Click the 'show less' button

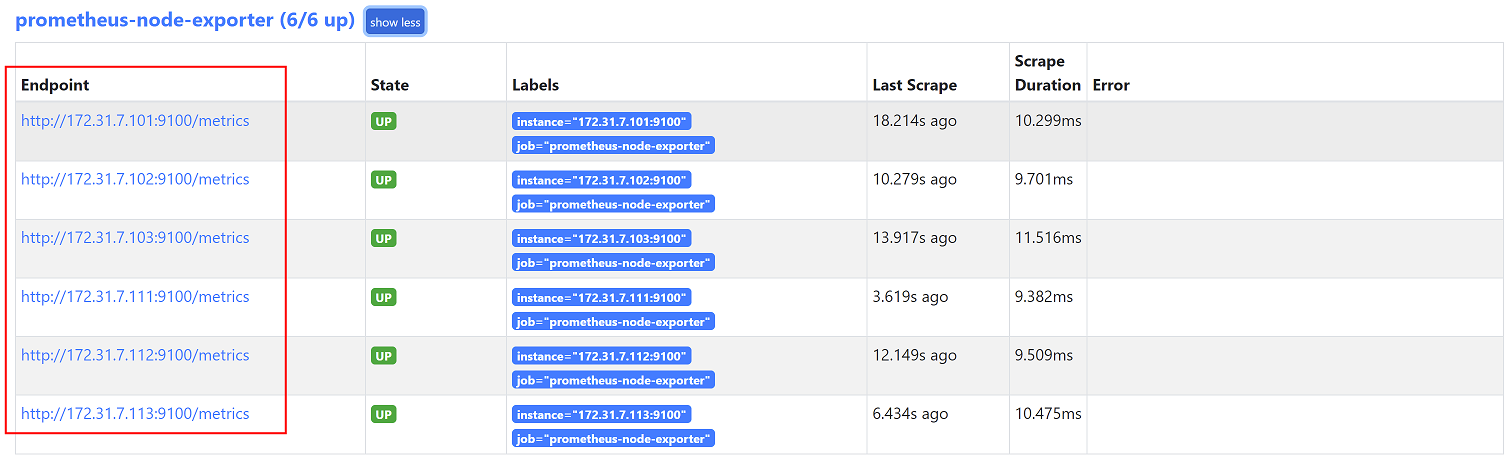395,22
